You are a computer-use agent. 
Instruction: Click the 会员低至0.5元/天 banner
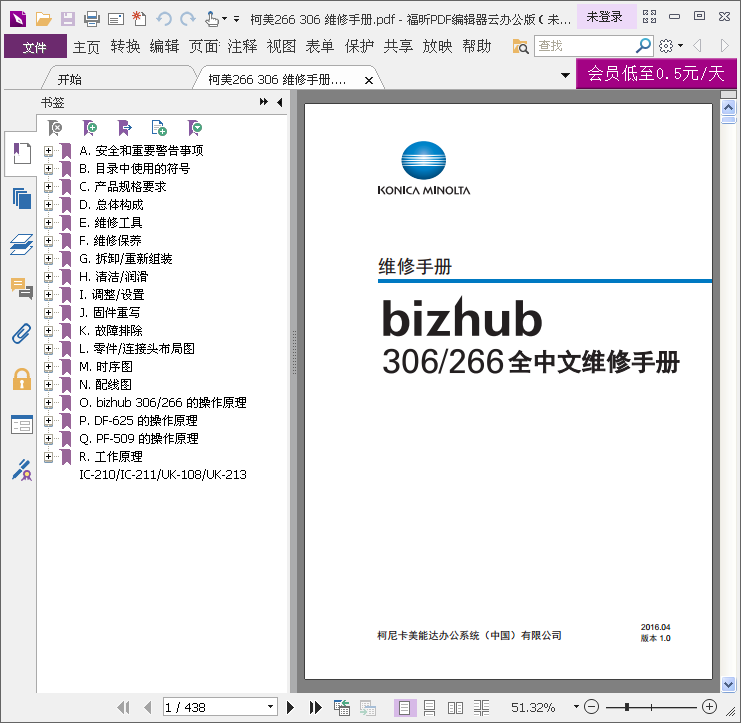tap(656, 73)
